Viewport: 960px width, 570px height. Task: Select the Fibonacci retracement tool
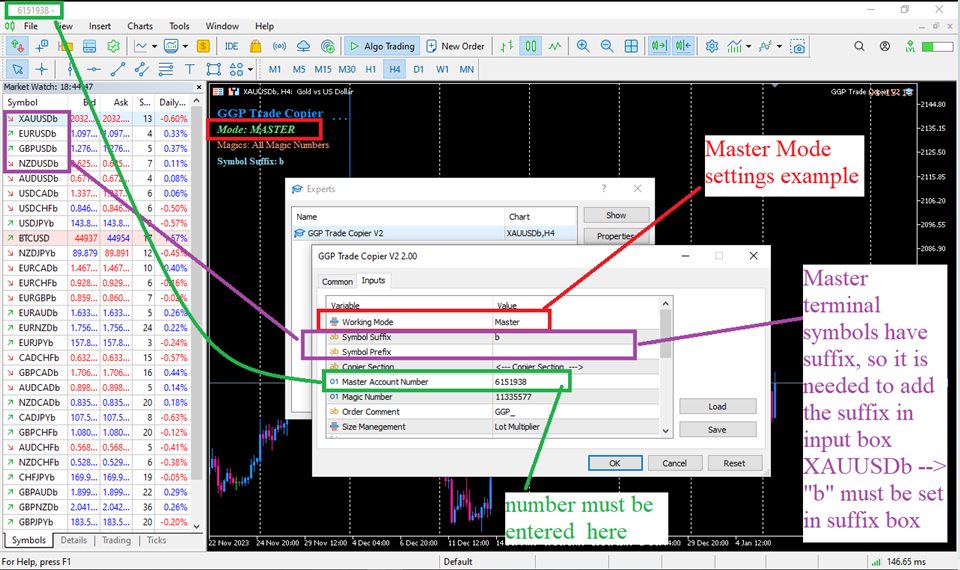(165, 69)
